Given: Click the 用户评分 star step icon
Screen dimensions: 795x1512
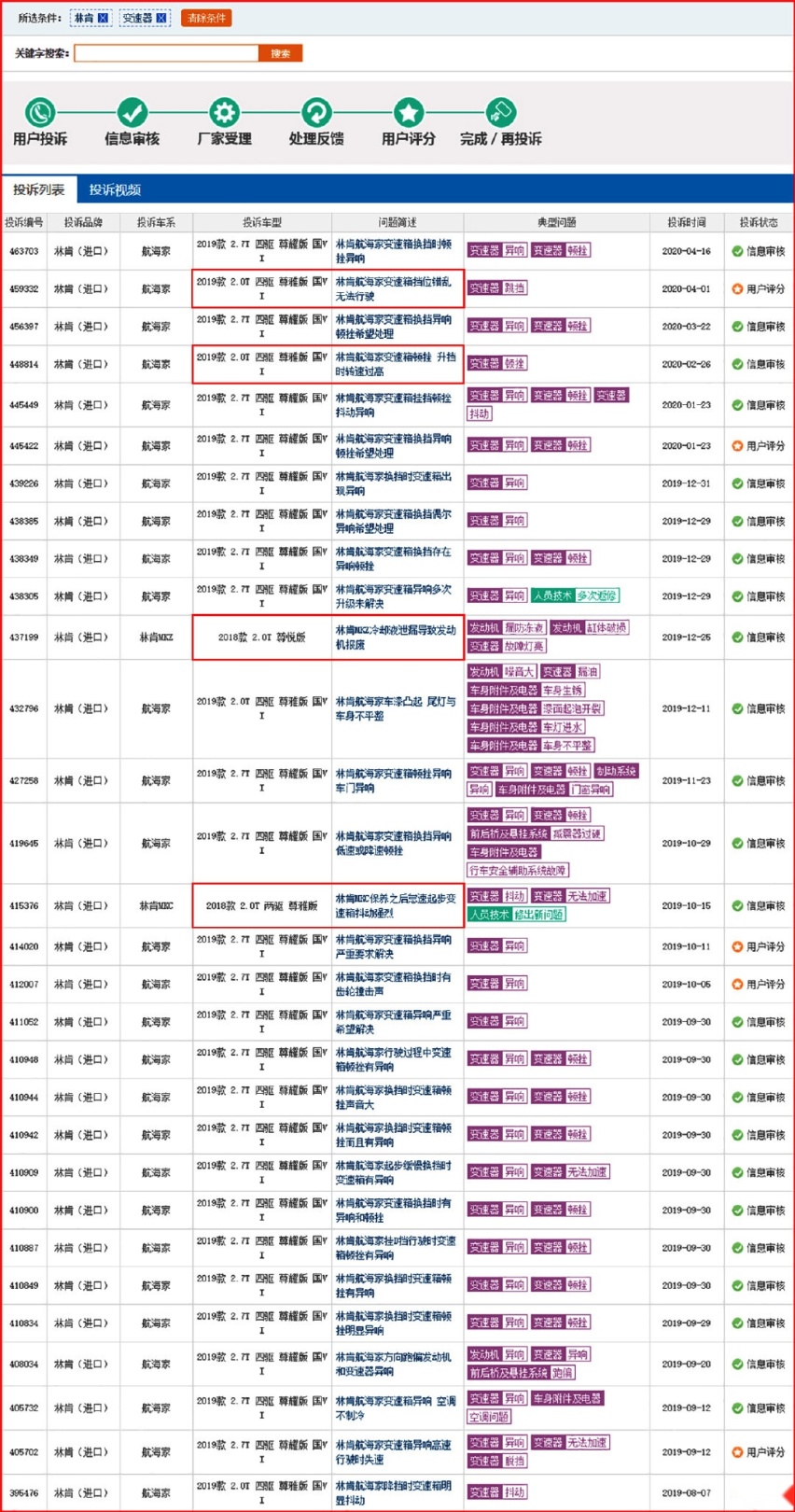Looking at the screenshot, I should [x=409, y=113].
